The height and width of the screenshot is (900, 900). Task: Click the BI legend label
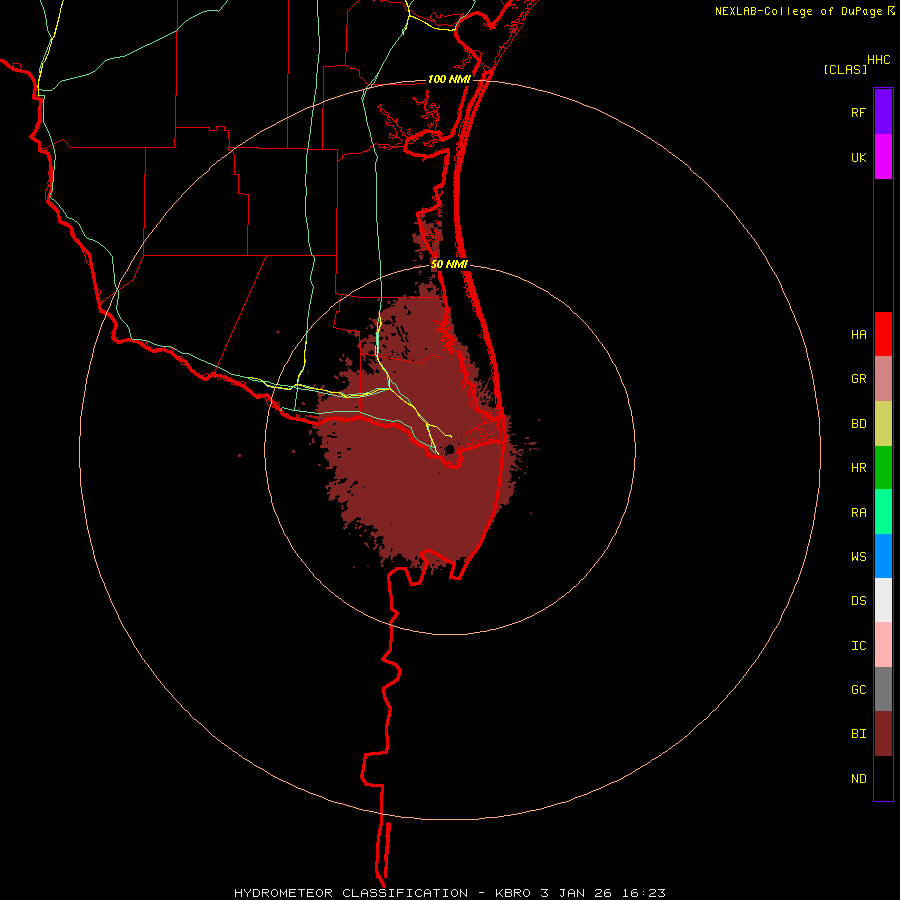pos(858,734)
